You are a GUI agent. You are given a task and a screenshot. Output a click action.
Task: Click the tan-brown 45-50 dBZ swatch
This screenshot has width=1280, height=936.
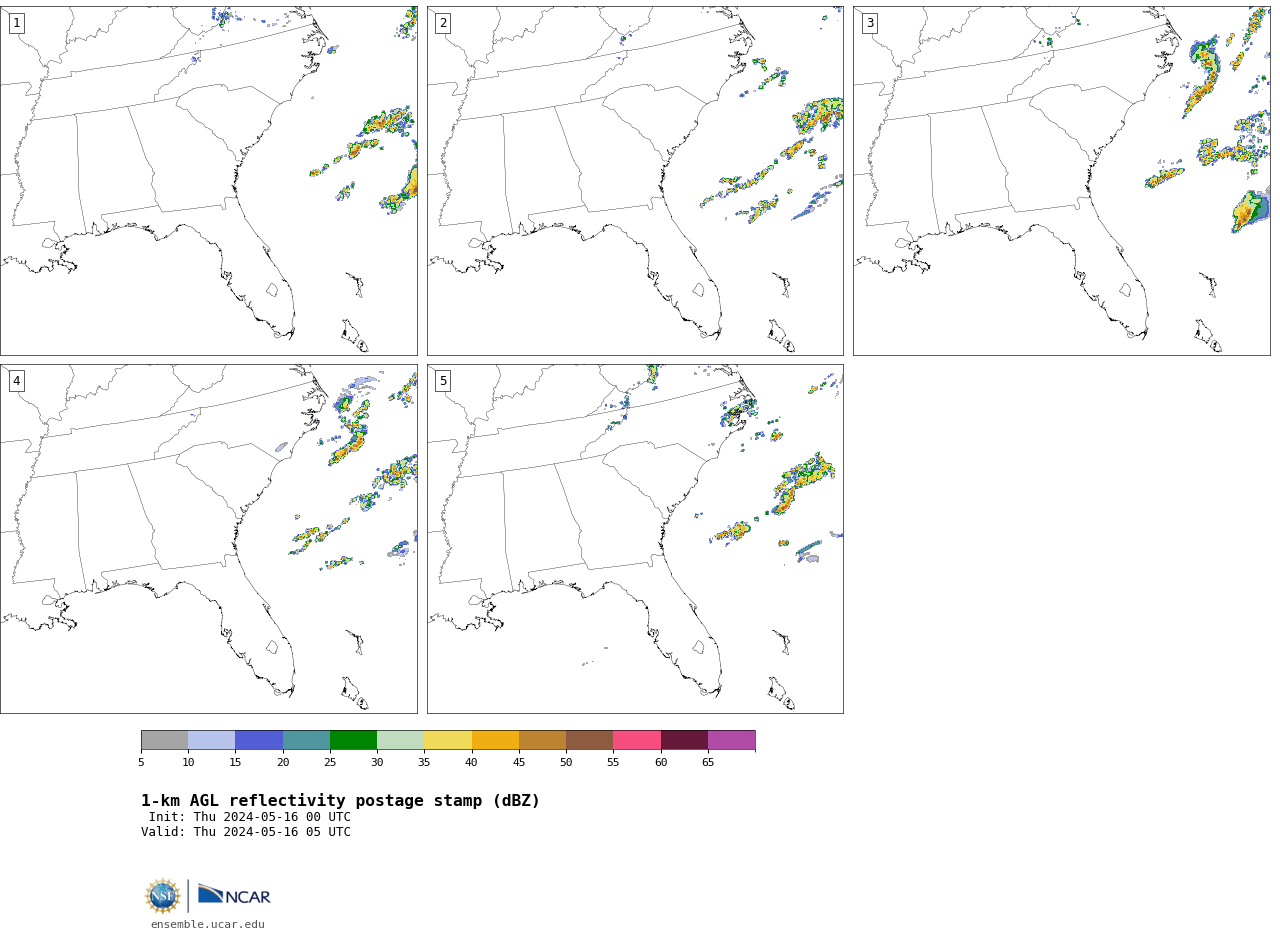(542, 740)
